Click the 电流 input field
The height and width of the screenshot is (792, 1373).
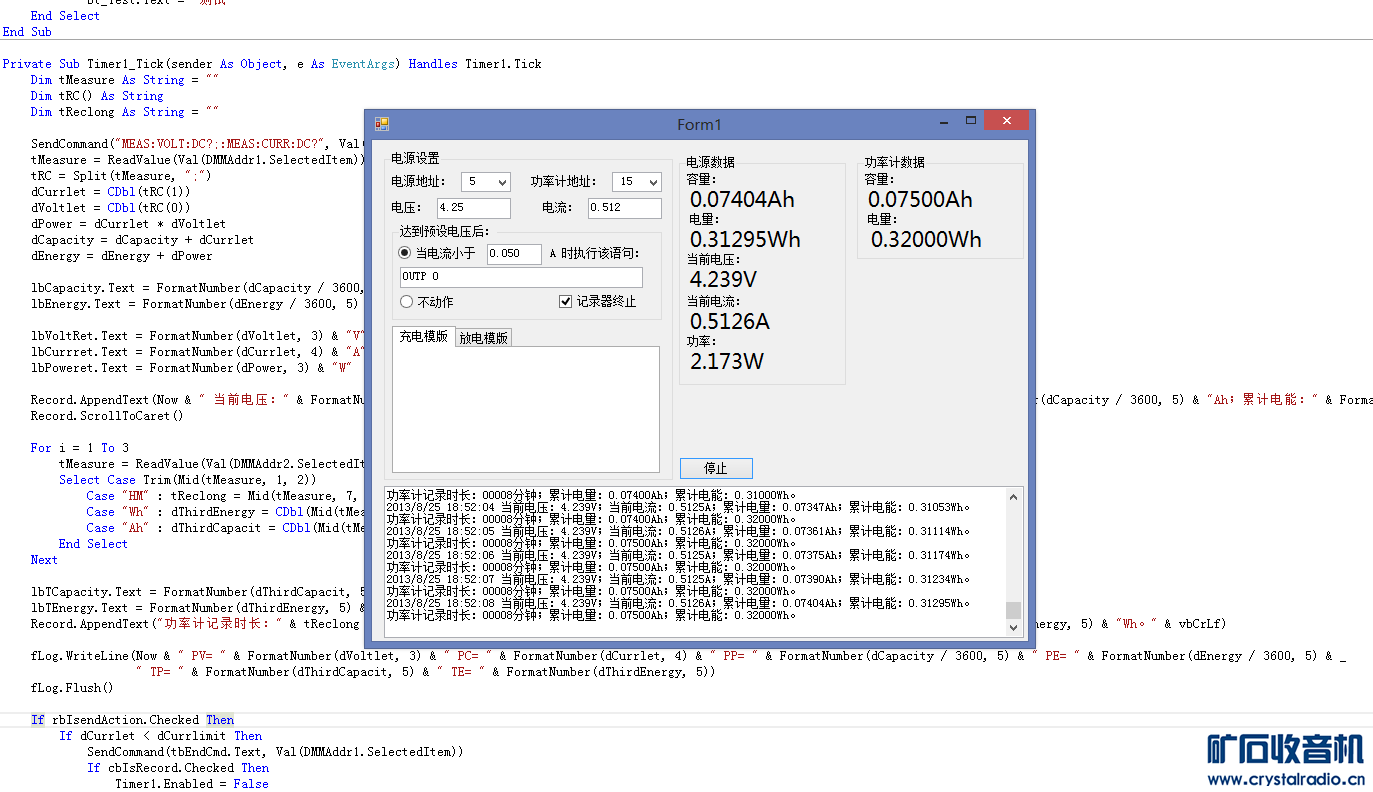624,208
